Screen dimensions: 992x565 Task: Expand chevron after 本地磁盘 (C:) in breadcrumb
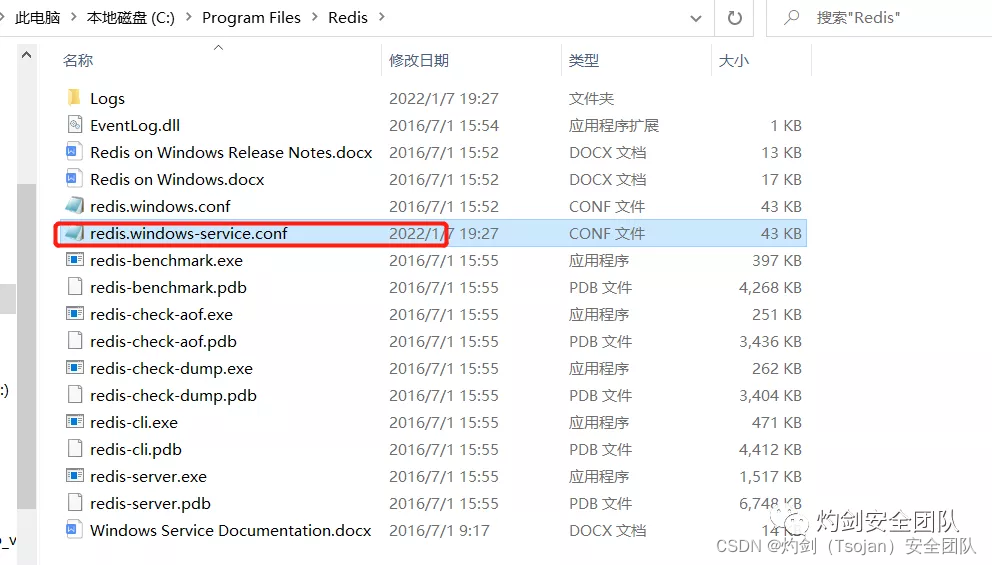pyautogui.click(x=188, y=17)
